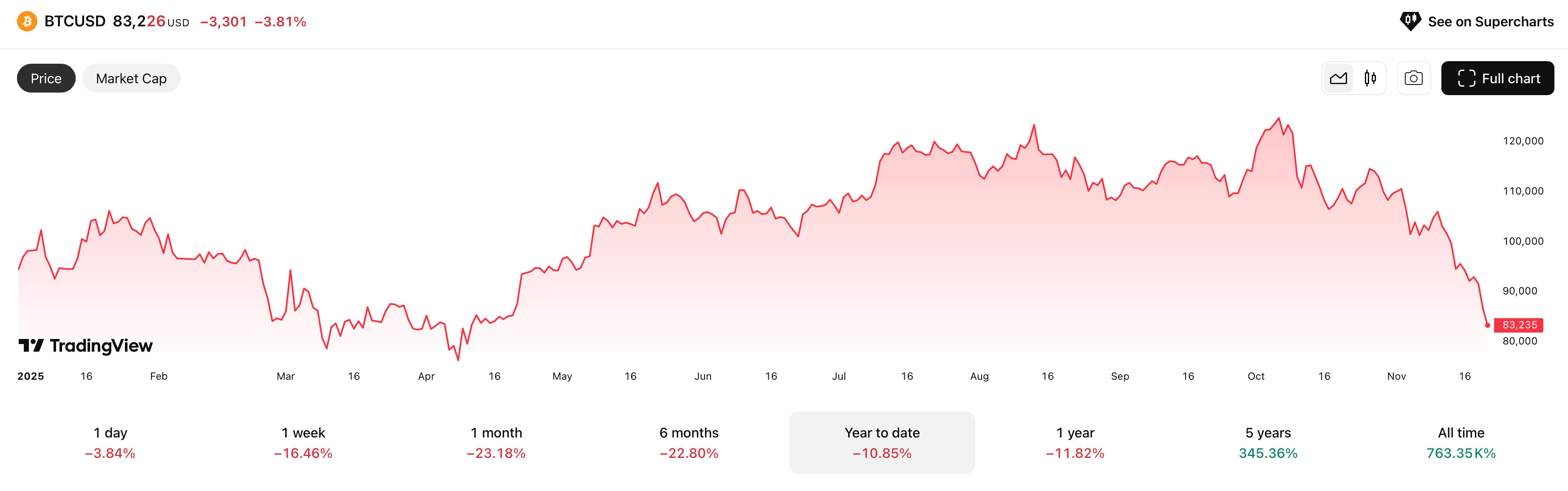Click the Bitcoin logo icon
Viewport: 1568px width, 491px height.
coord(27,21)
